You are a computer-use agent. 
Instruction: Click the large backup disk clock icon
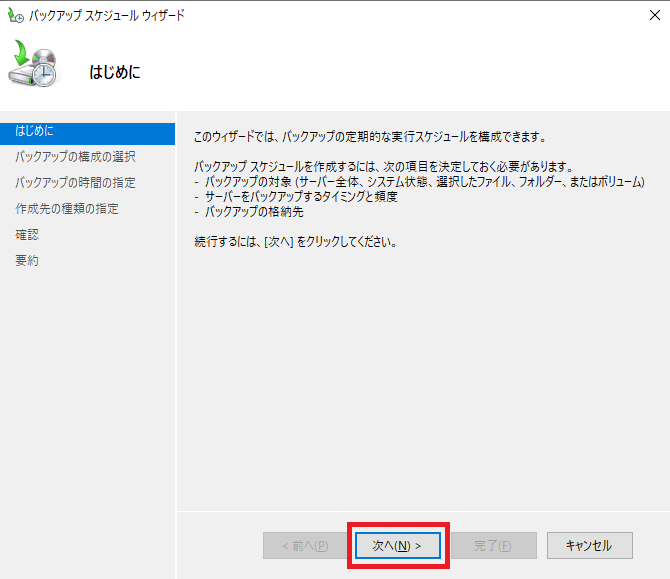34,65
